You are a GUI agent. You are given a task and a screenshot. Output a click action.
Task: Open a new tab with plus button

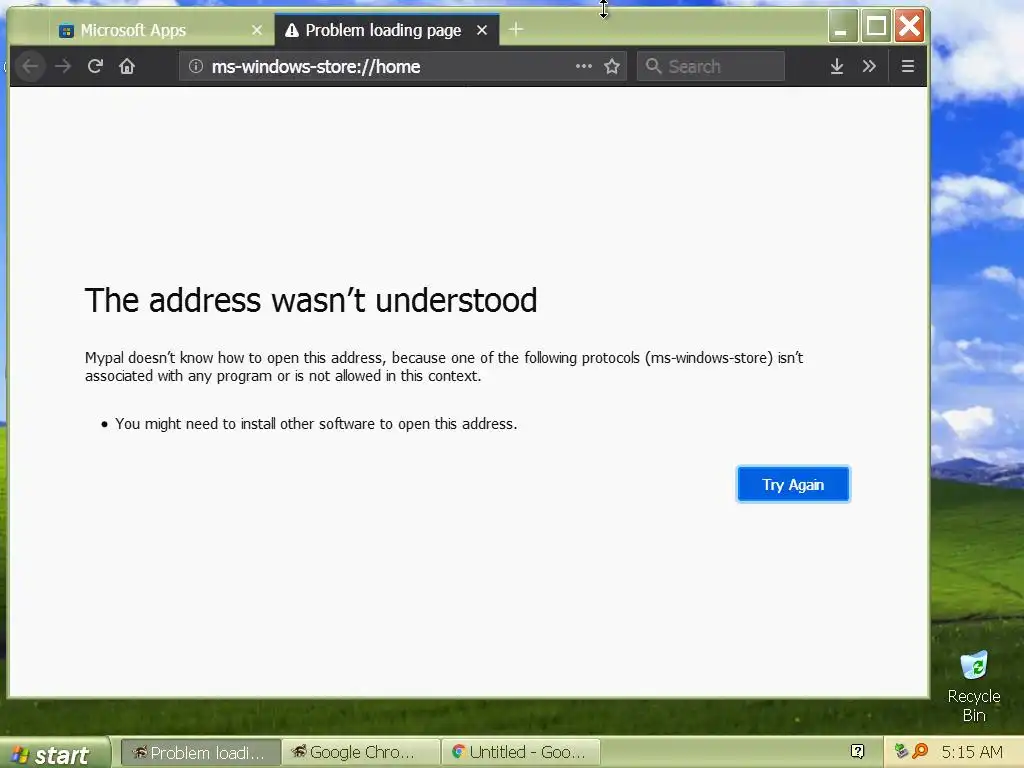[x=516, y=29]
